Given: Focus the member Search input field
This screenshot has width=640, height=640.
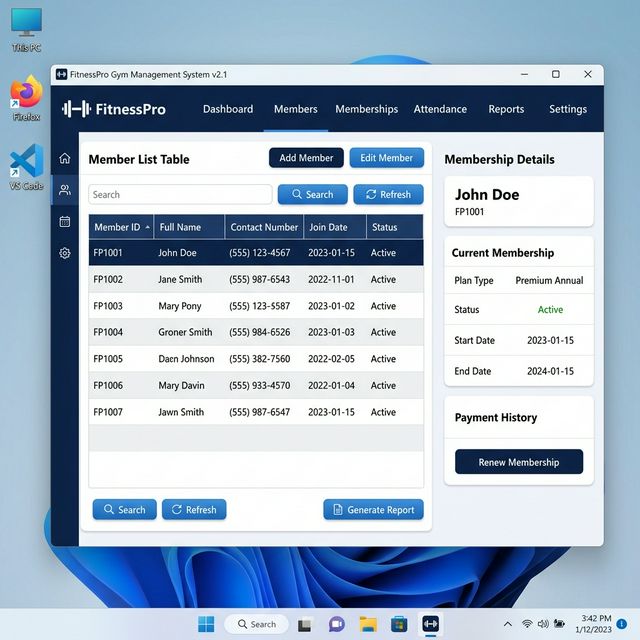Looking at the screenshot, I should (180, 194).
